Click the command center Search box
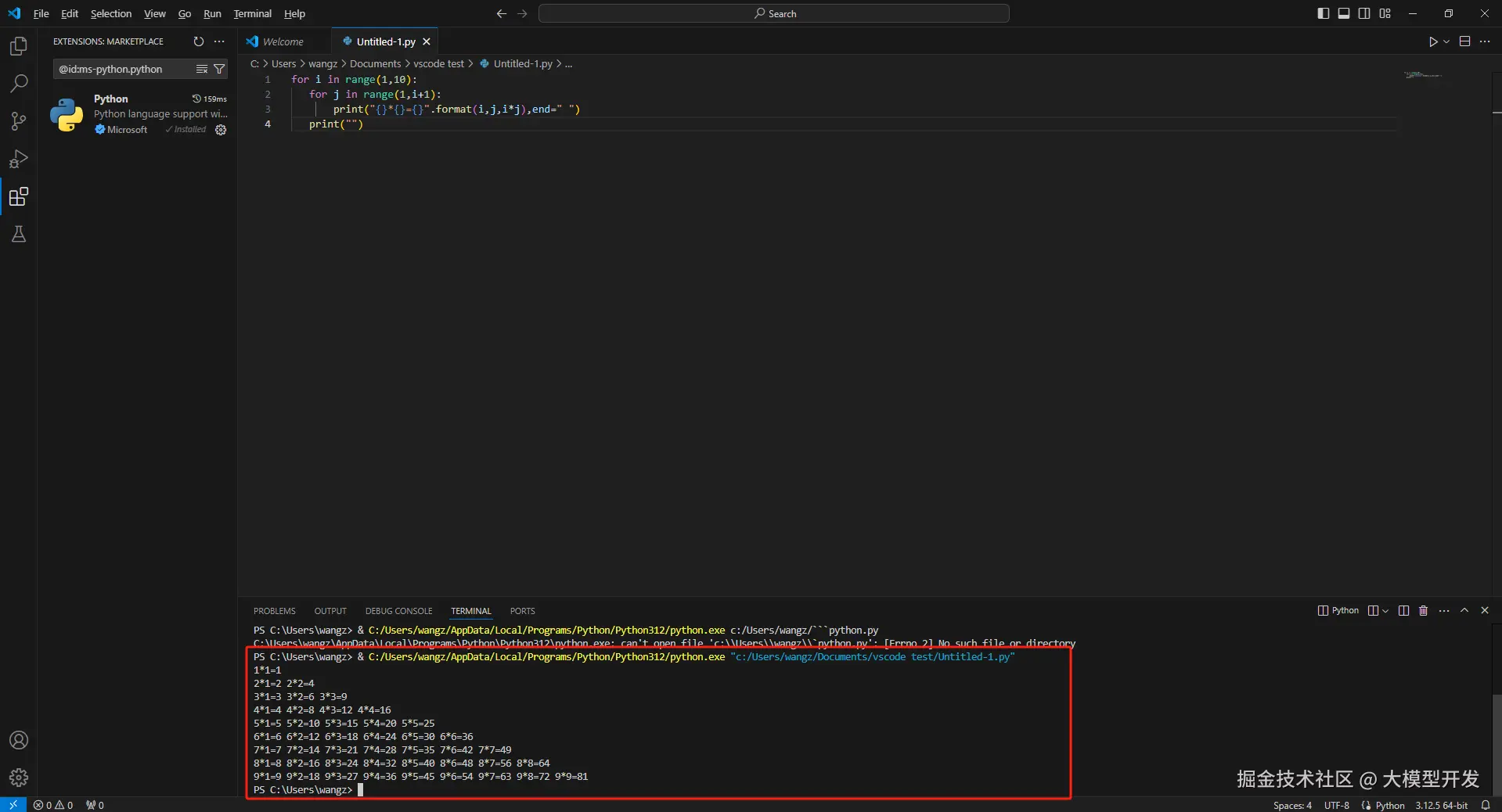The width and height of the screenshot is (1502, 812). pyautogui.click(x=774, y=13)
